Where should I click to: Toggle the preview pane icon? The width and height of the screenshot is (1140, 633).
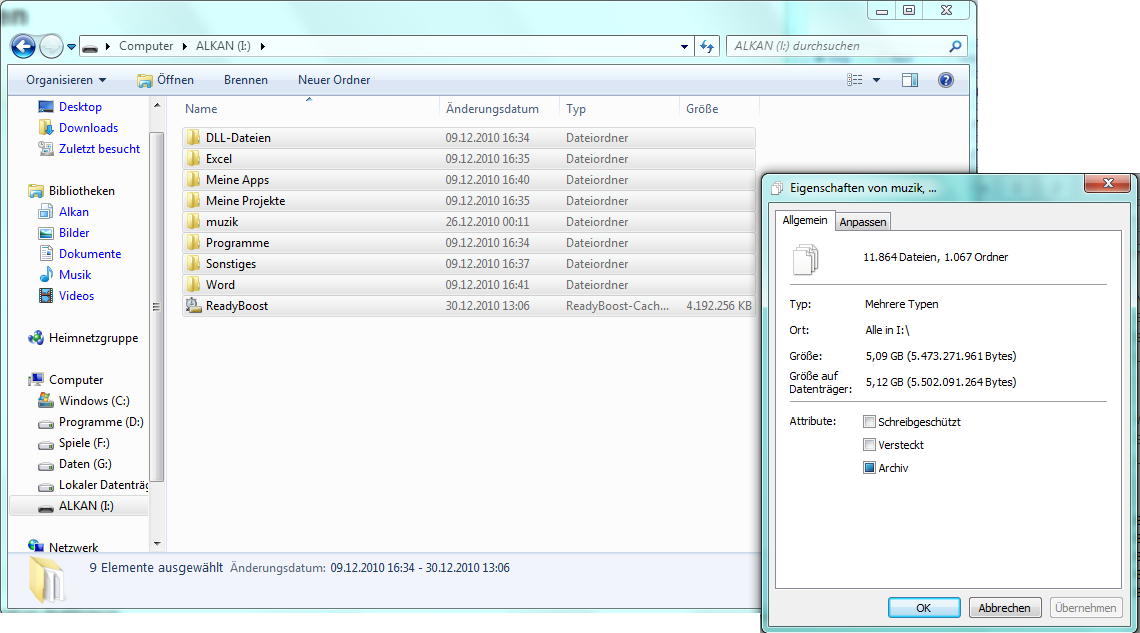click(909, 80)
